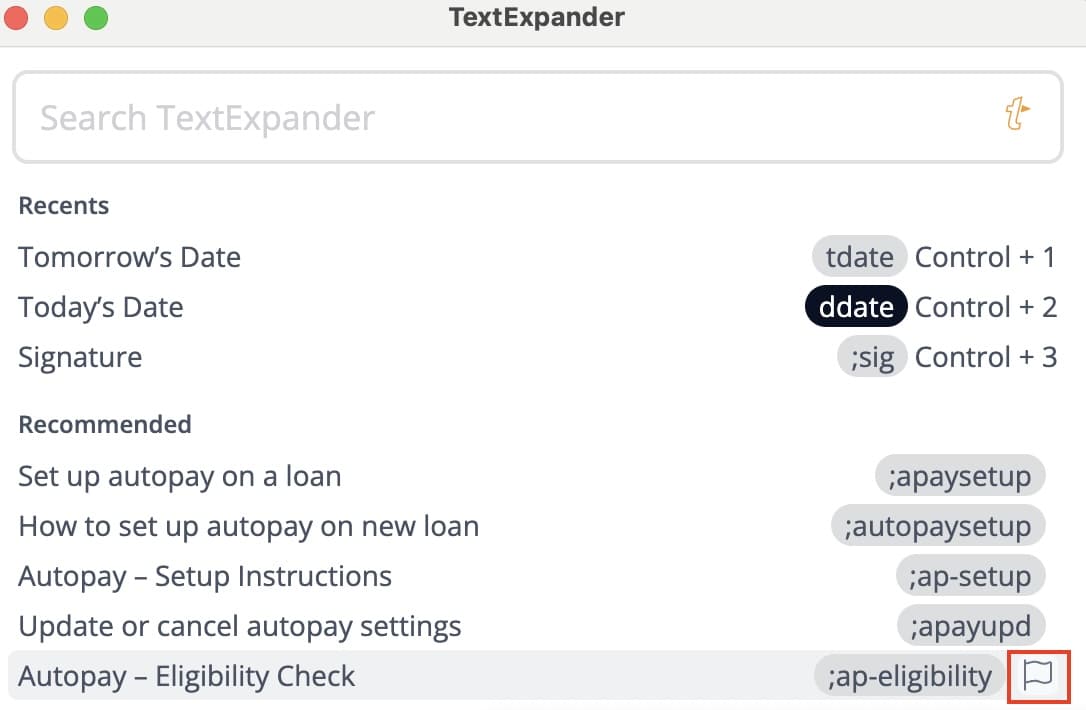This screenshot has height=710, width=1086.
Task: Click the tdate abbreviation badge
Action: click(859, 257)
